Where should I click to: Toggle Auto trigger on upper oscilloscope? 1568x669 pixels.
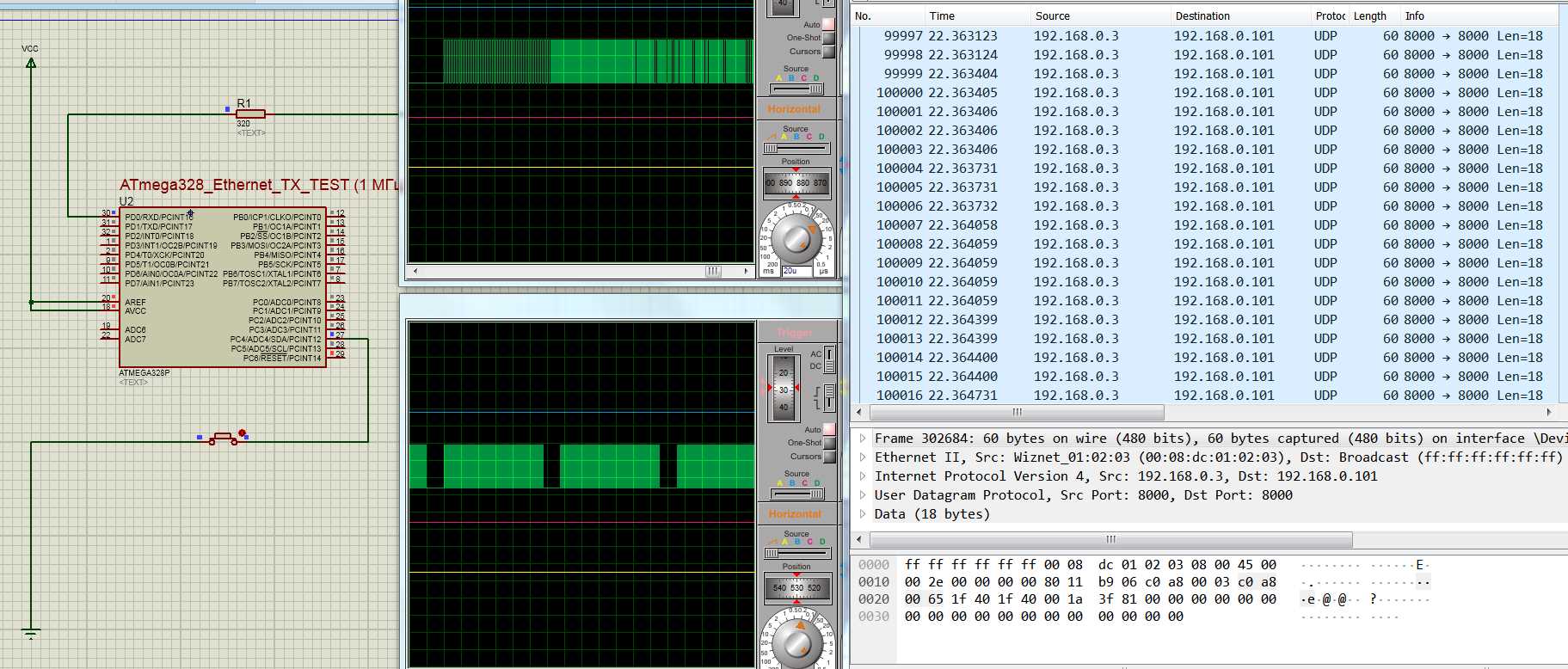[828, 24]
